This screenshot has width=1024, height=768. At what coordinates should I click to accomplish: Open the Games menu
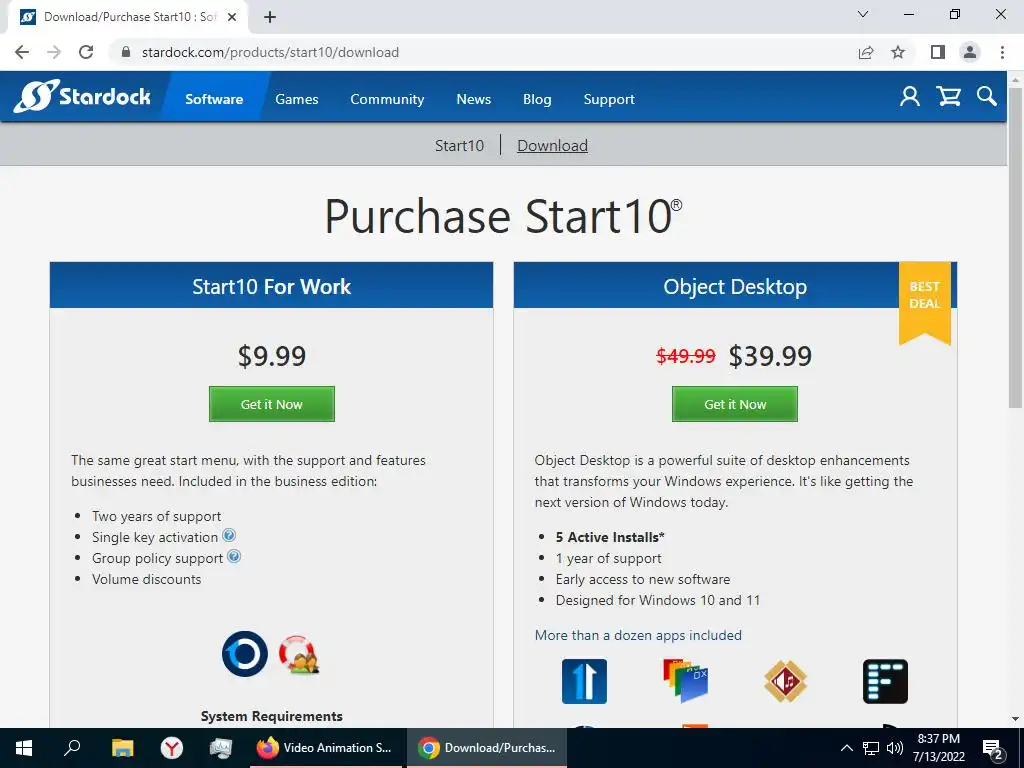[296, 99]
